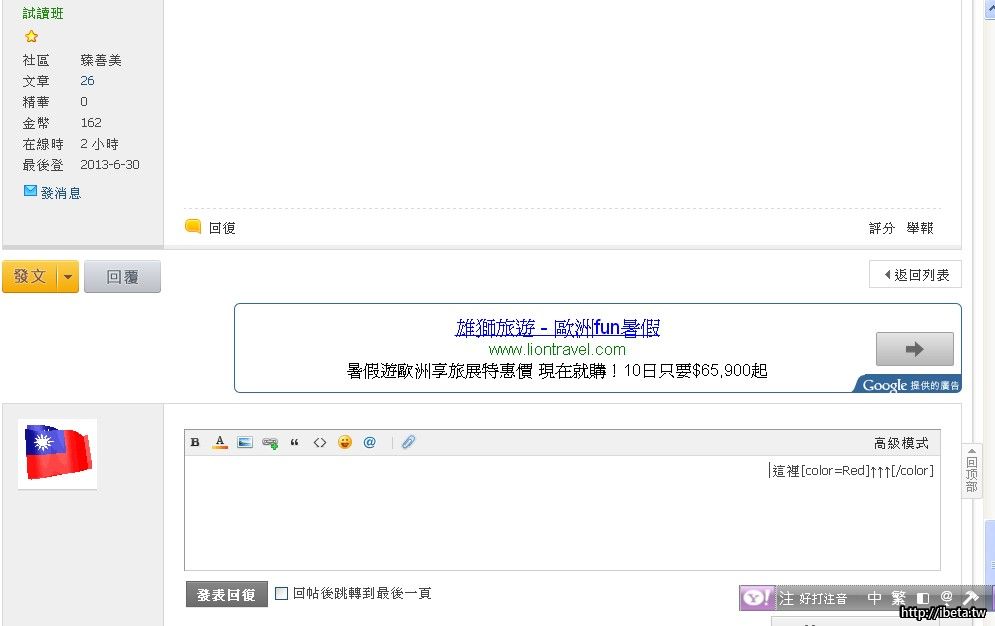The height and width of the screenshot is (626, 995).
Task: Switch to 高級模式 advanced editor
Action: [901, 443]
